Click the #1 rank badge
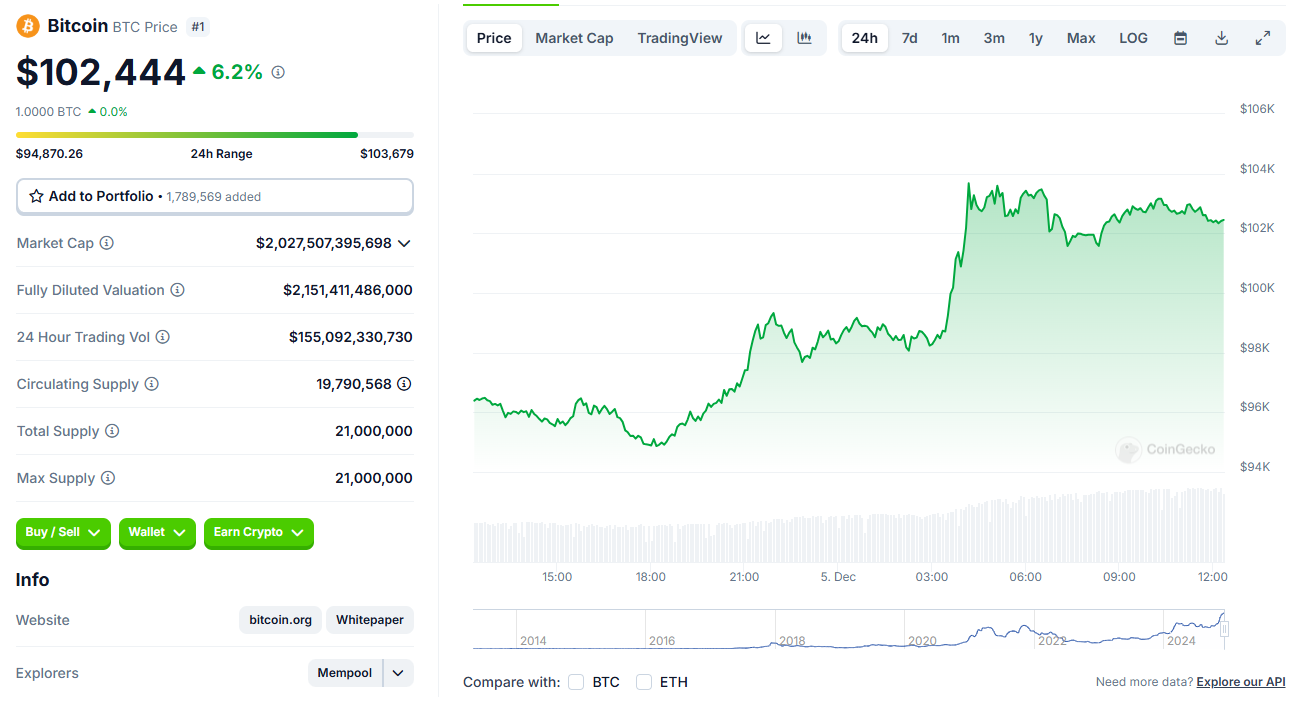The image size is (1300, 701). (x=198, y=27)
